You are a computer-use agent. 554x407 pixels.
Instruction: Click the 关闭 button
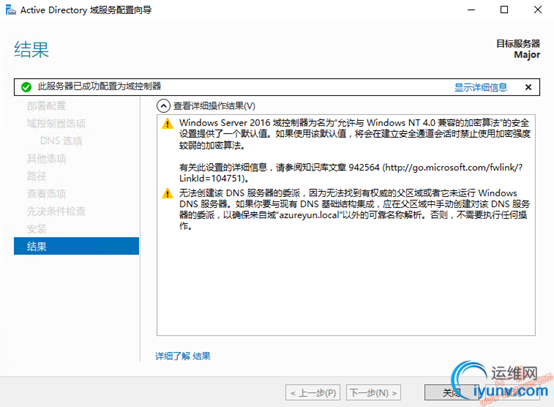pyautogui.click(x=452, y=393)
